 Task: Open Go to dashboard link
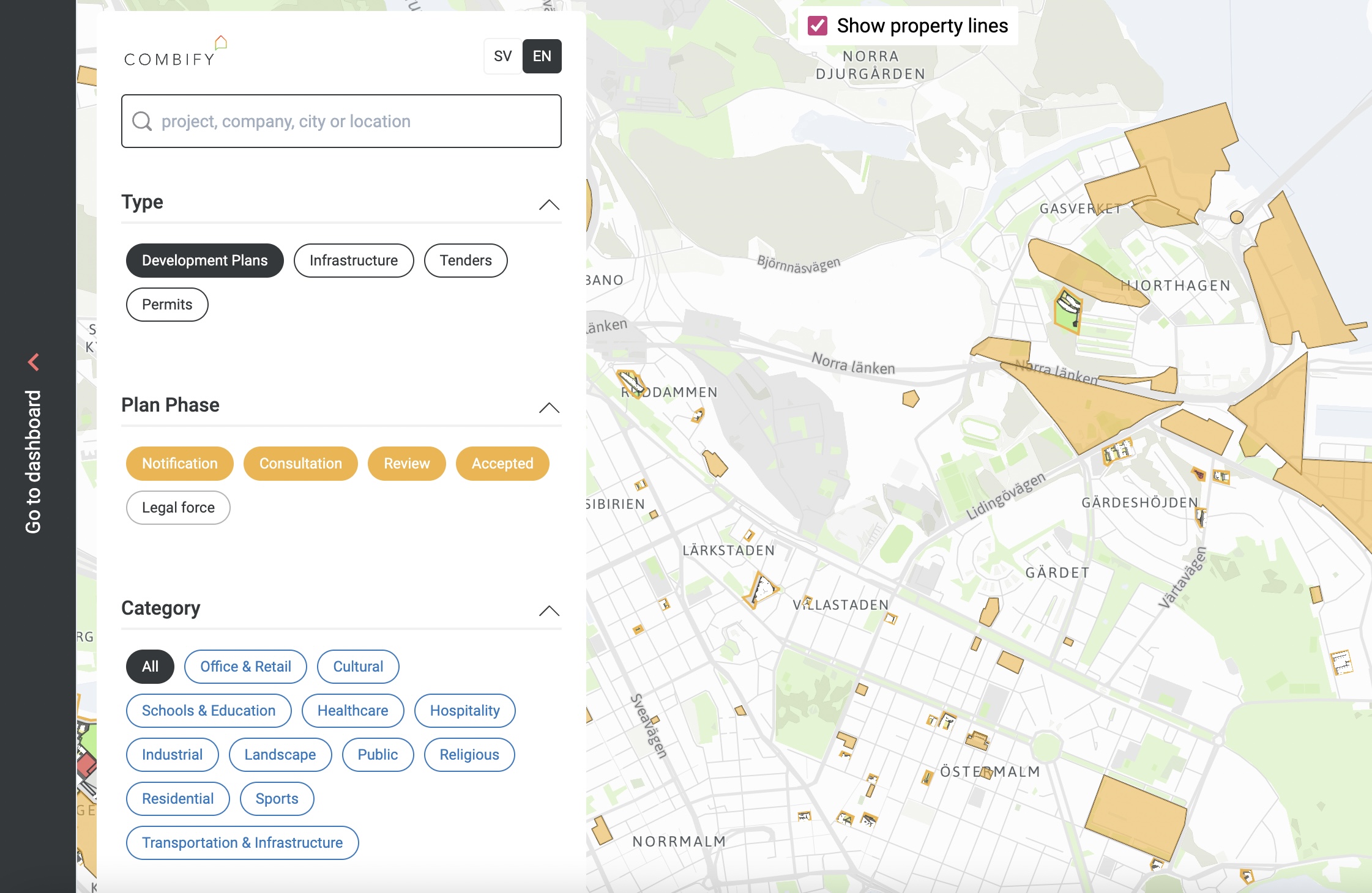click(34, 461)
